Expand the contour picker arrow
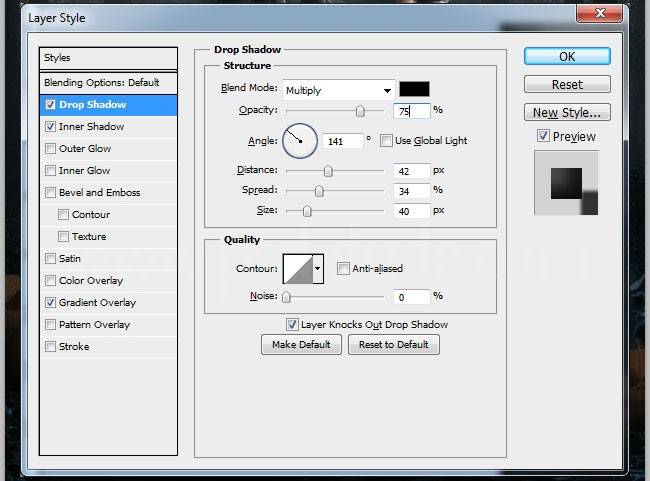The width and height of the screenshot is (650, 481). [318, 268]
